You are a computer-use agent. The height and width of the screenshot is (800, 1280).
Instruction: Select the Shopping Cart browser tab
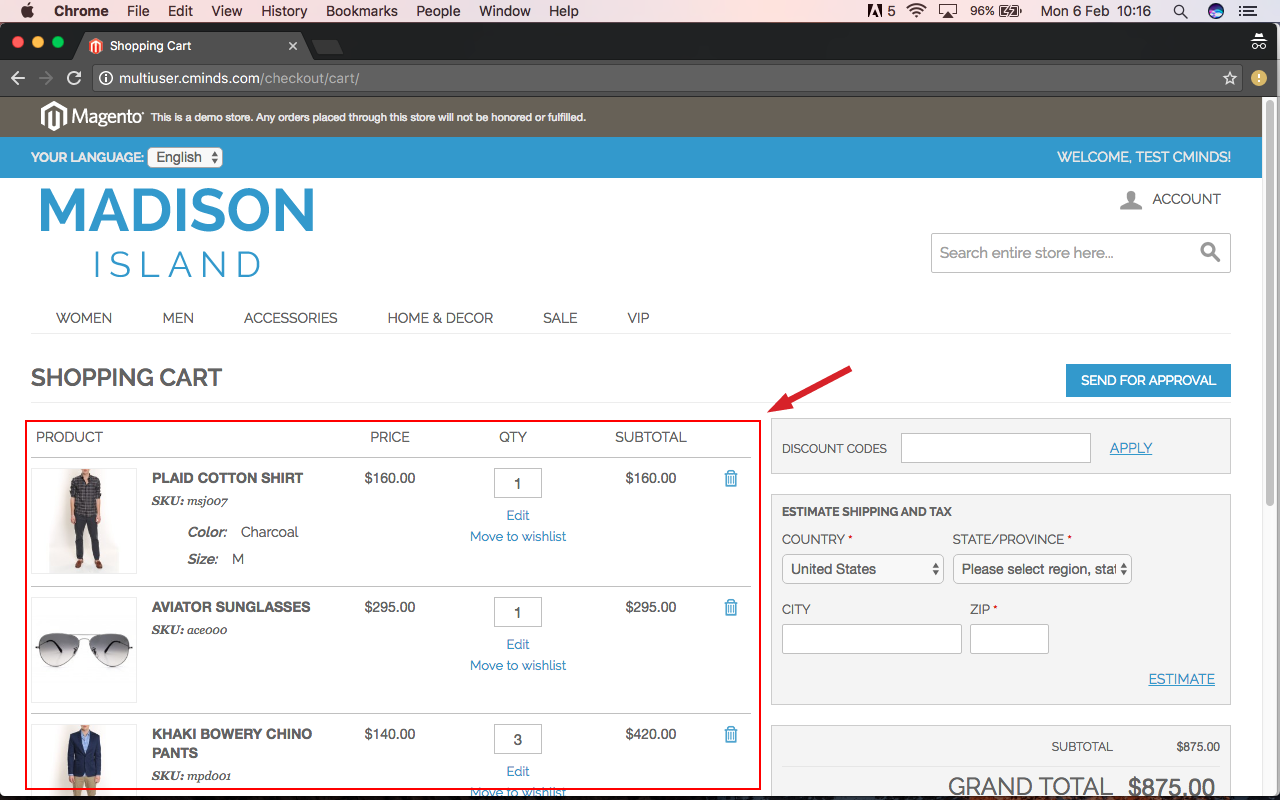194,46
